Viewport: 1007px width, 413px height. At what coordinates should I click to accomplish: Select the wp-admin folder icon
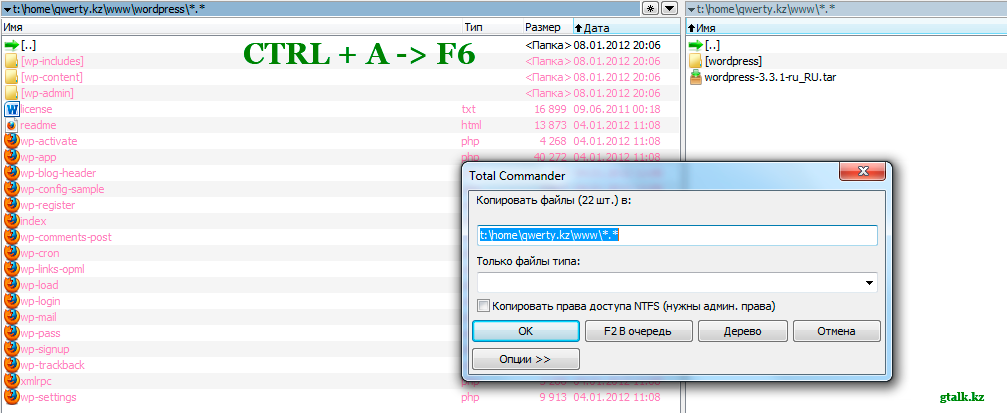coord(12,93)
